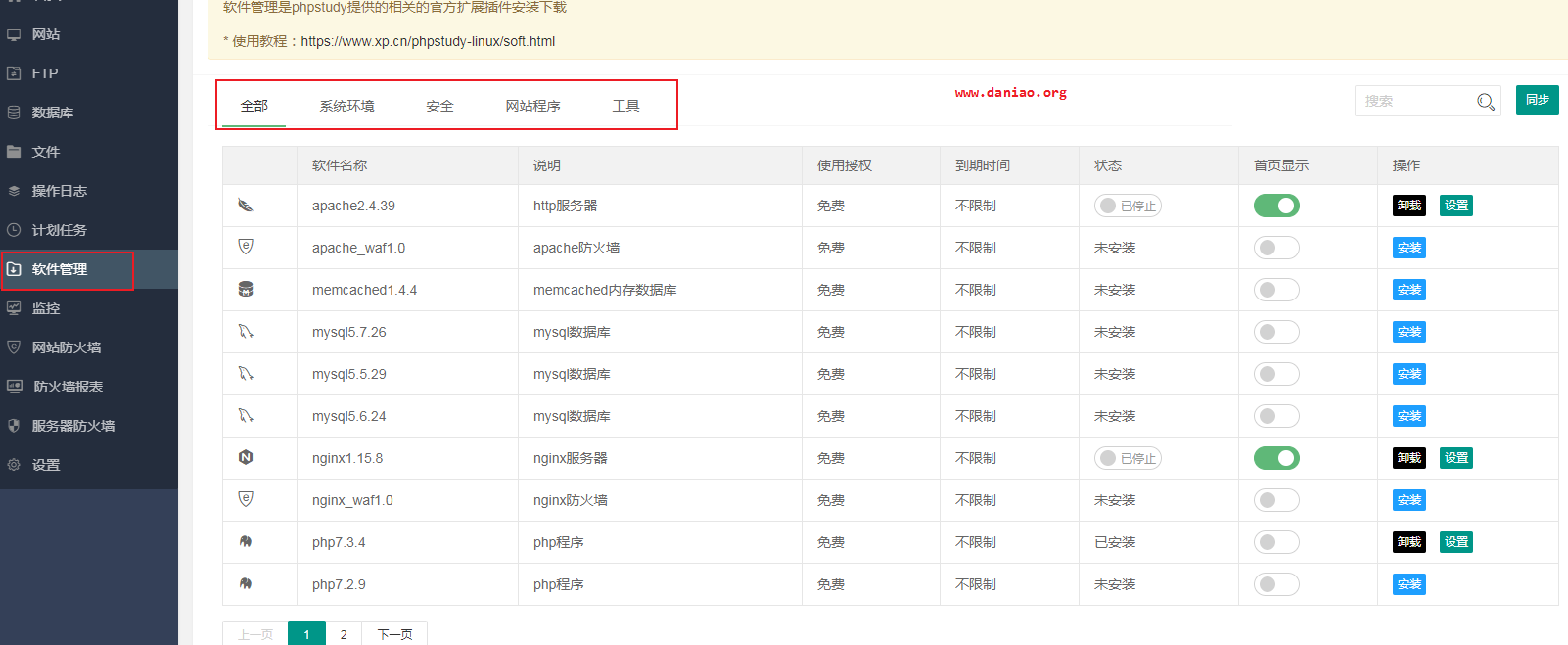This screenshot has height=645, width=1568.
Task: Click the 网站 sidebar icon
Action: point(14,34)
